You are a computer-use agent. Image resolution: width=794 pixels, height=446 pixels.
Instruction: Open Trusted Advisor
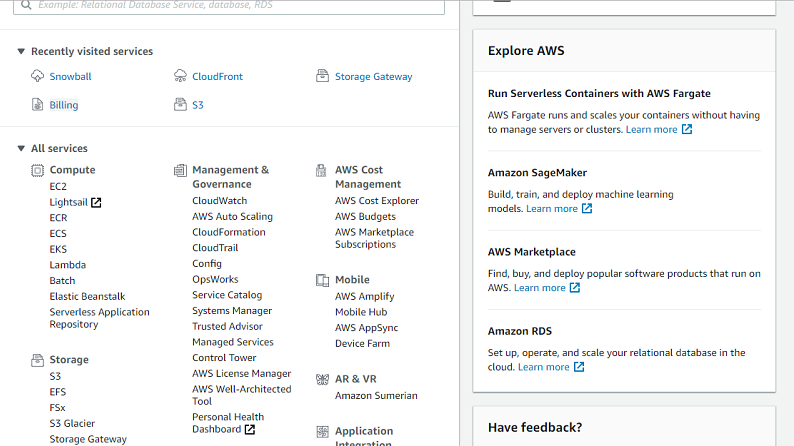[227, 326]
